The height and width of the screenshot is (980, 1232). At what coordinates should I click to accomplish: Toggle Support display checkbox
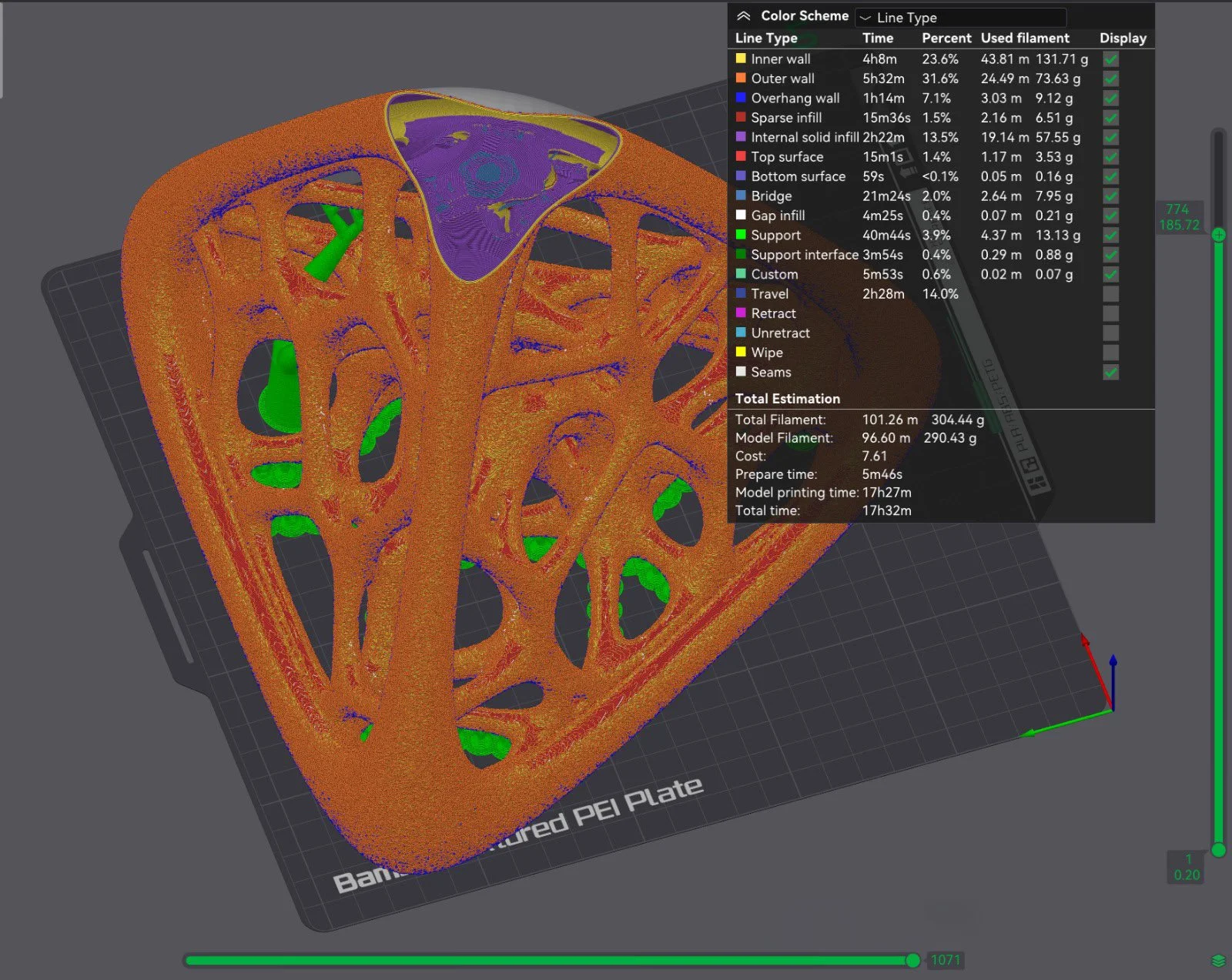pyautogui.click(x=1110, y=235)
